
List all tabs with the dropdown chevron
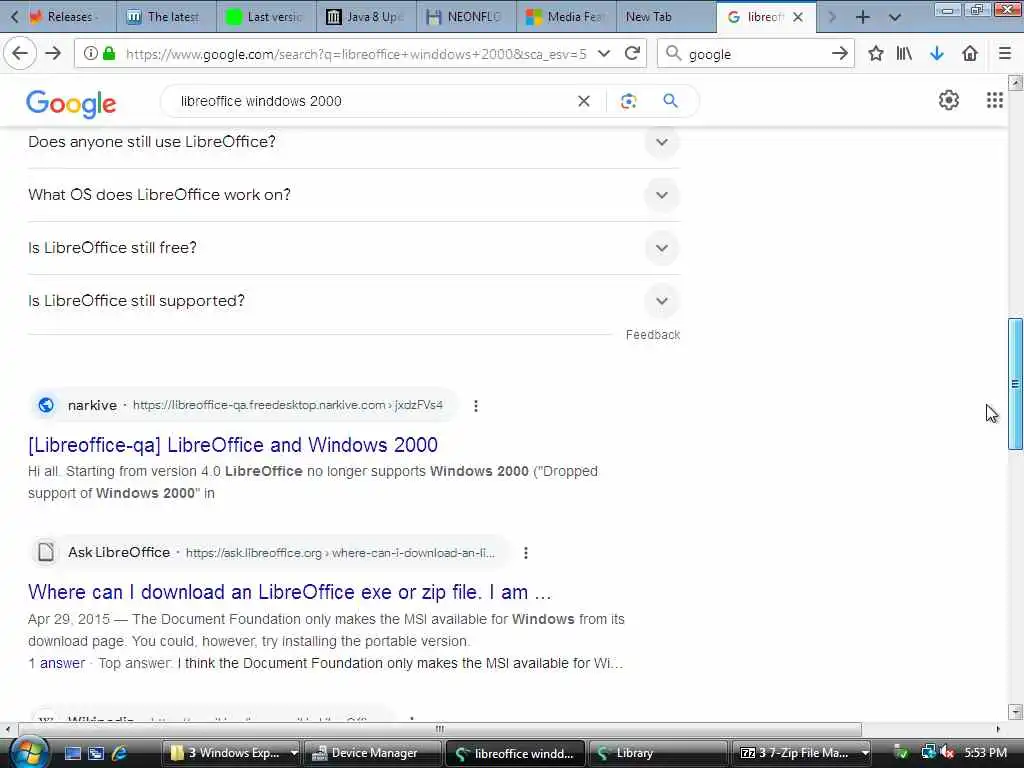pos(895,17)
